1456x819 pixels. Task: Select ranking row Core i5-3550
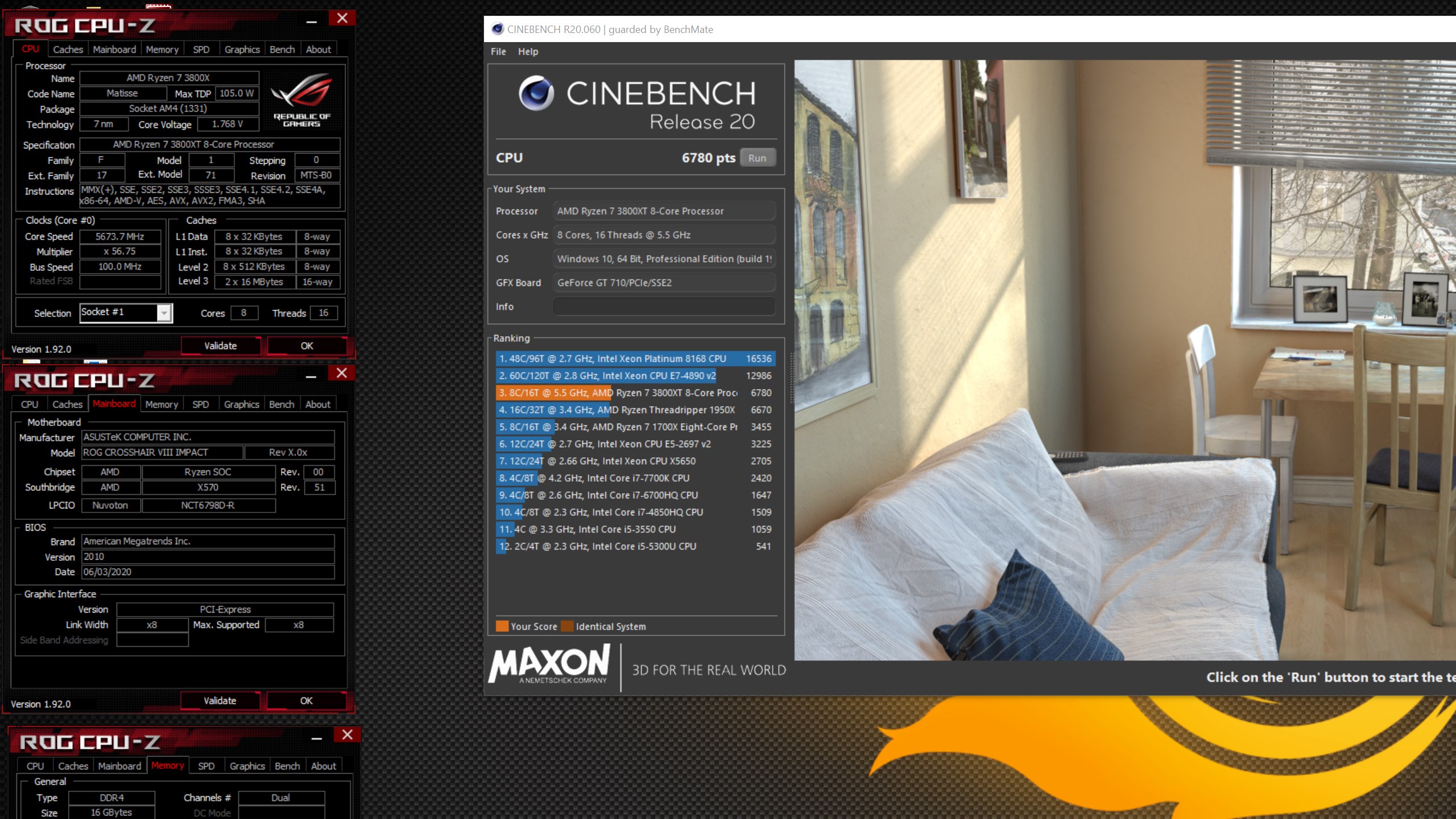[x=635, y=530]
